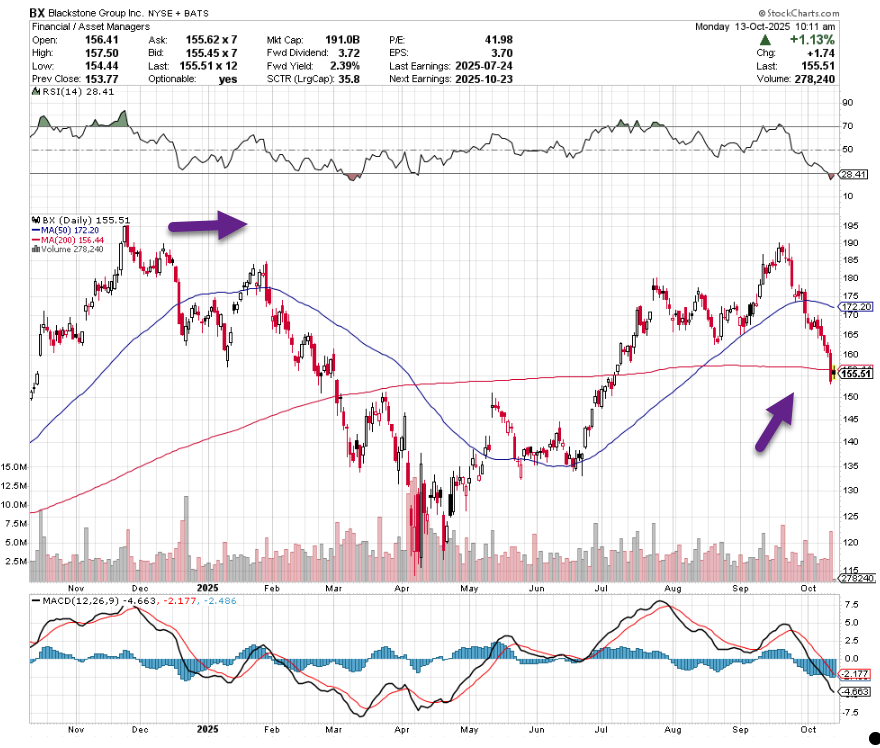Select the purple upward-diagonal arrow near October
The height and width of the screenshot is (748, 880).
click(775, 422)
